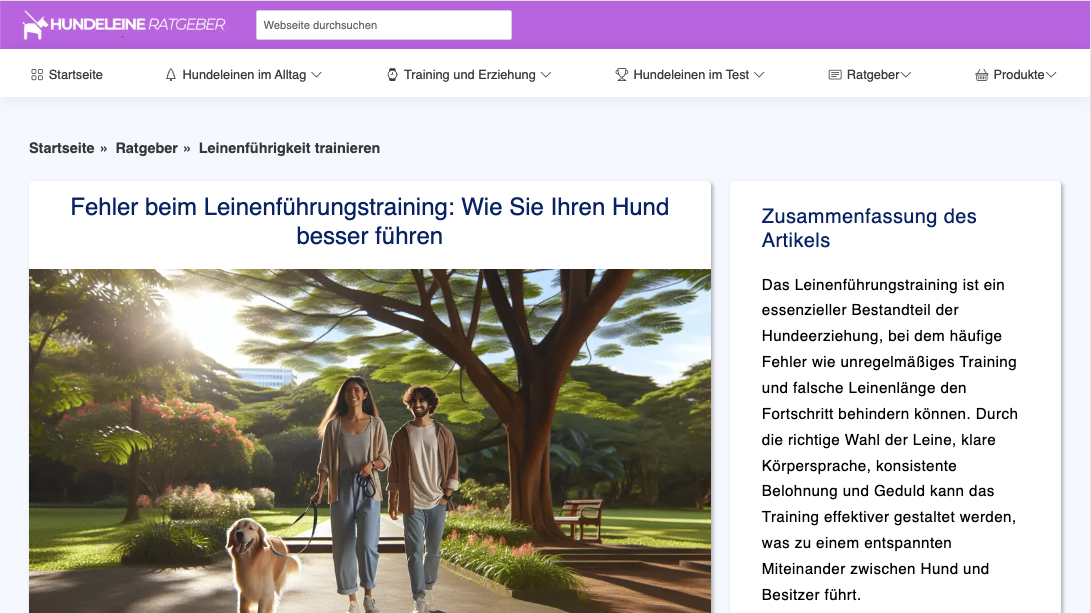Click the document icon beside Ratgeber

tap(834, 73)
